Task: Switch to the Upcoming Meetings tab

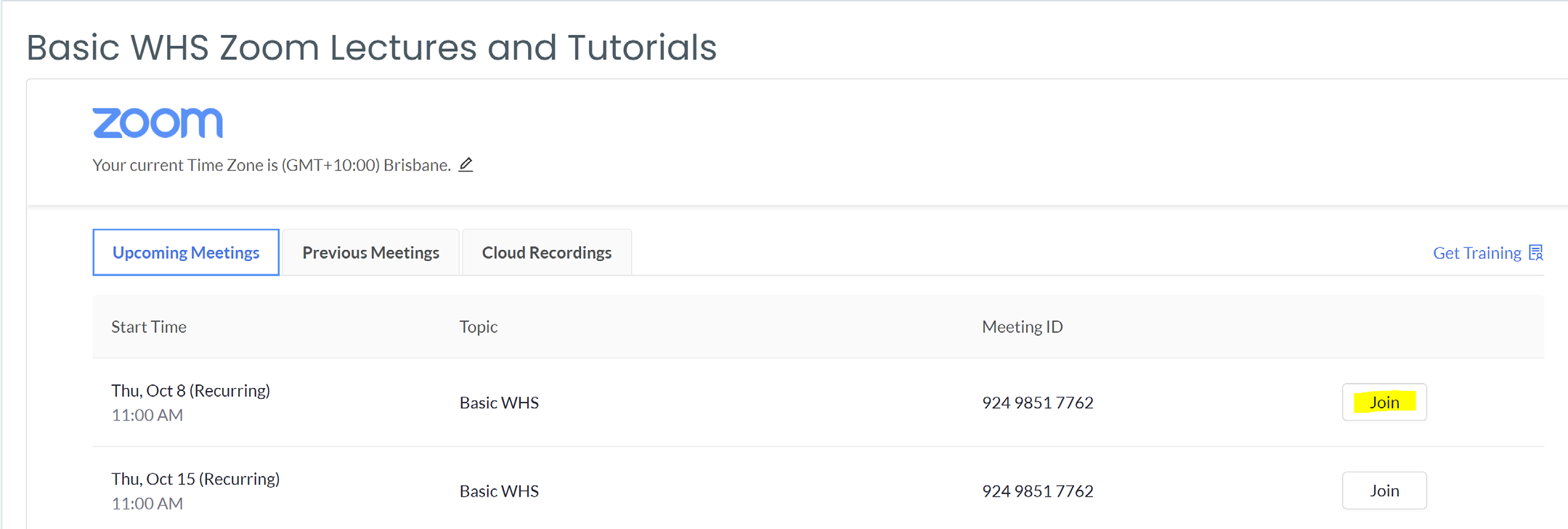Action: [186, 252]
